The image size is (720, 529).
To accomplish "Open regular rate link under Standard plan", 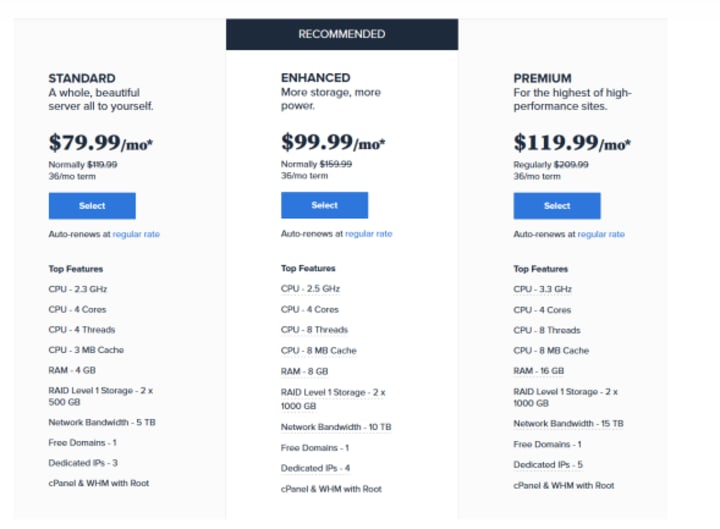I will 136,234.
